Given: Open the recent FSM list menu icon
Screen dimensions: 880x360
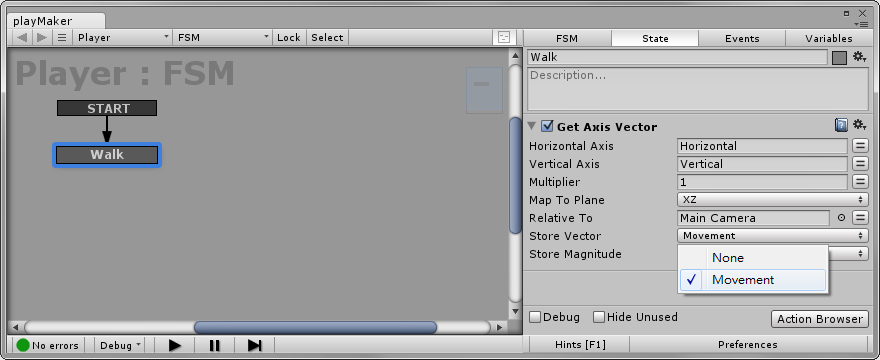Looking at the screenshot, I should click(62, 38).
